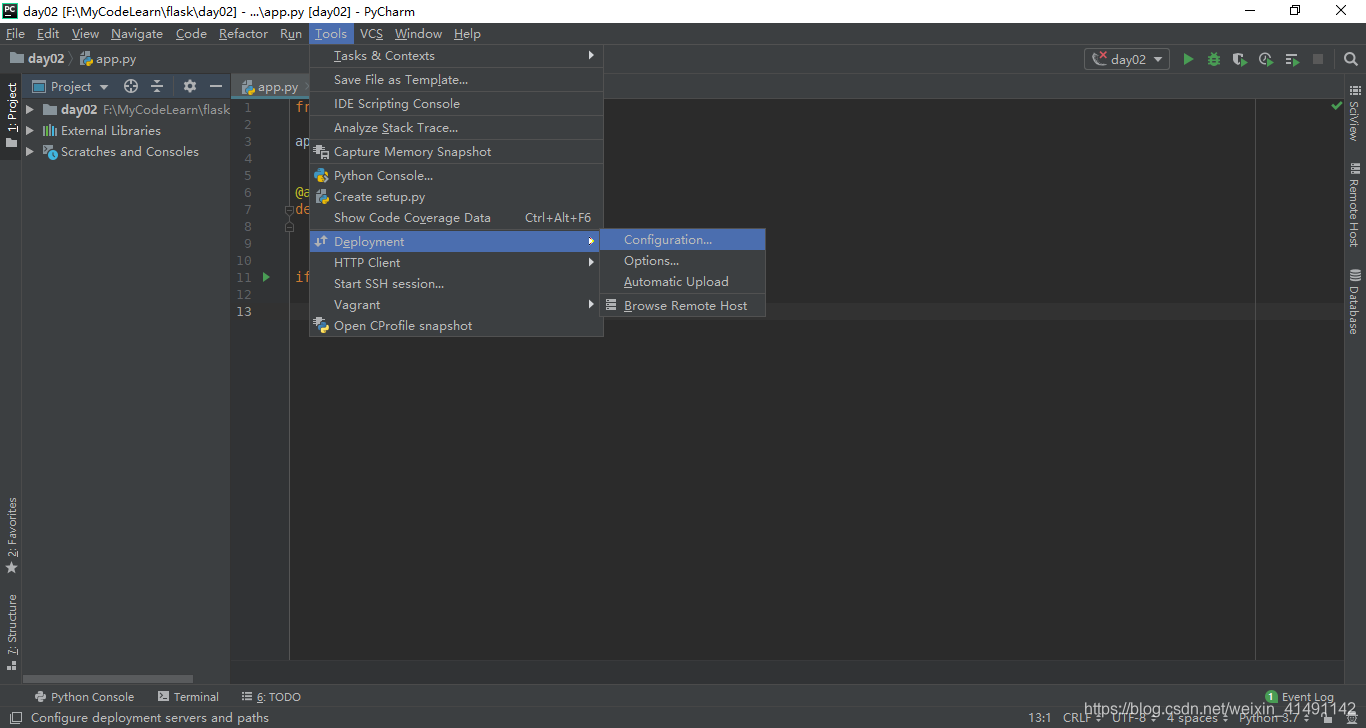Open the Terminal tool window tab
Viewport: 1366px width, 728px height.
pos(188,697)
